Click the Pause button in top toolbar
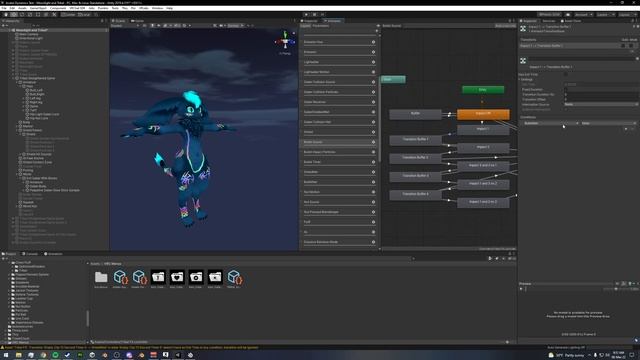640x360 pixels. click(314, 14)
